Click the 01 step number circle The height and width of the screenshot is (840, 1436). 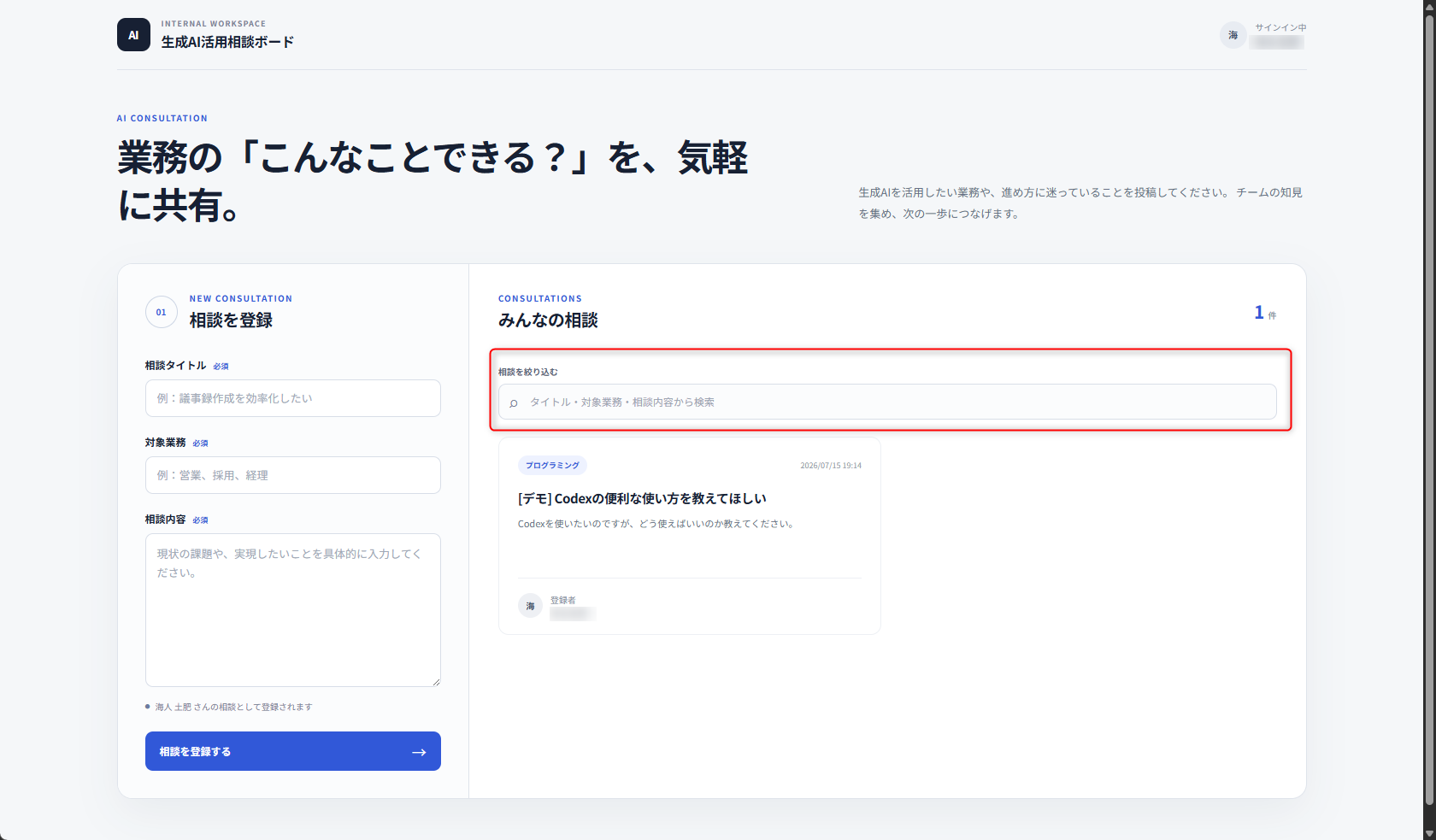tap(162, 312)
